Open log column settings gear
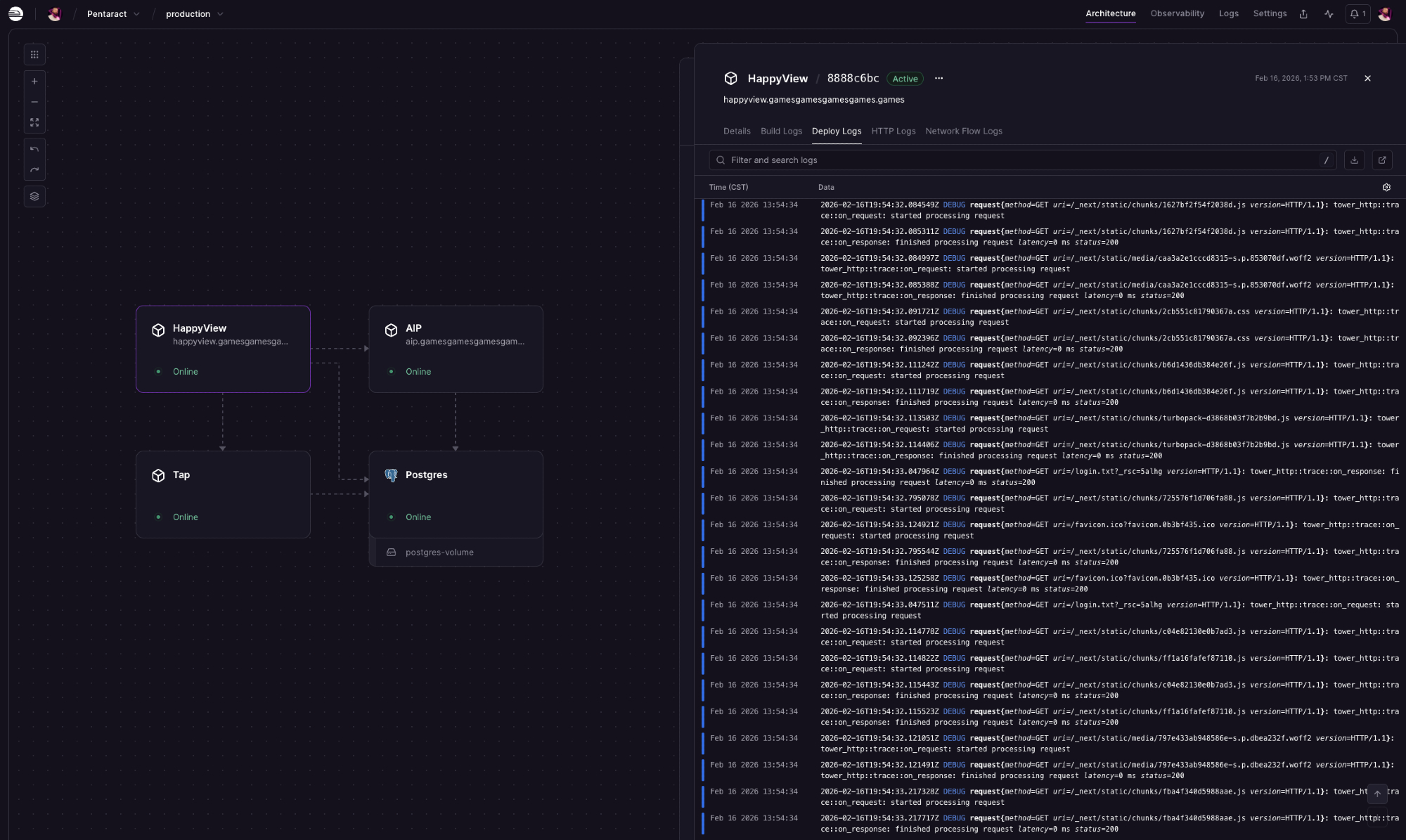 click(1386, 188)
